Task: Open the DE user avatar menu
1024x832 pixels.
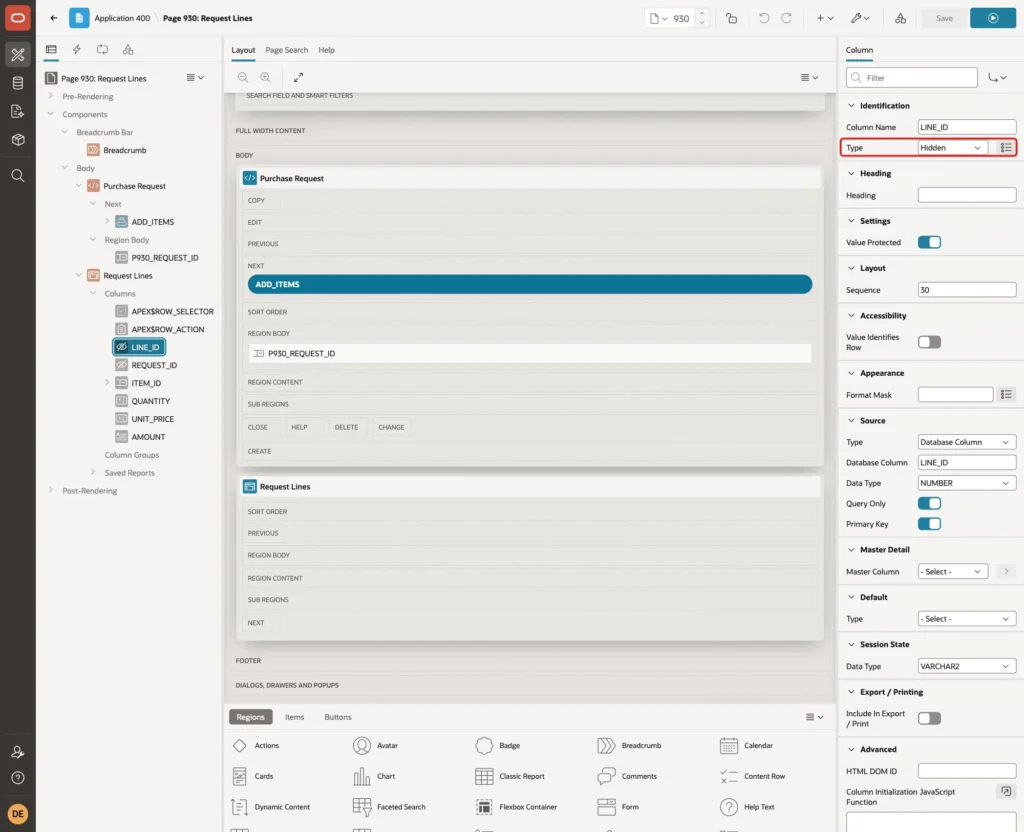Action: (x=18, y=814)
